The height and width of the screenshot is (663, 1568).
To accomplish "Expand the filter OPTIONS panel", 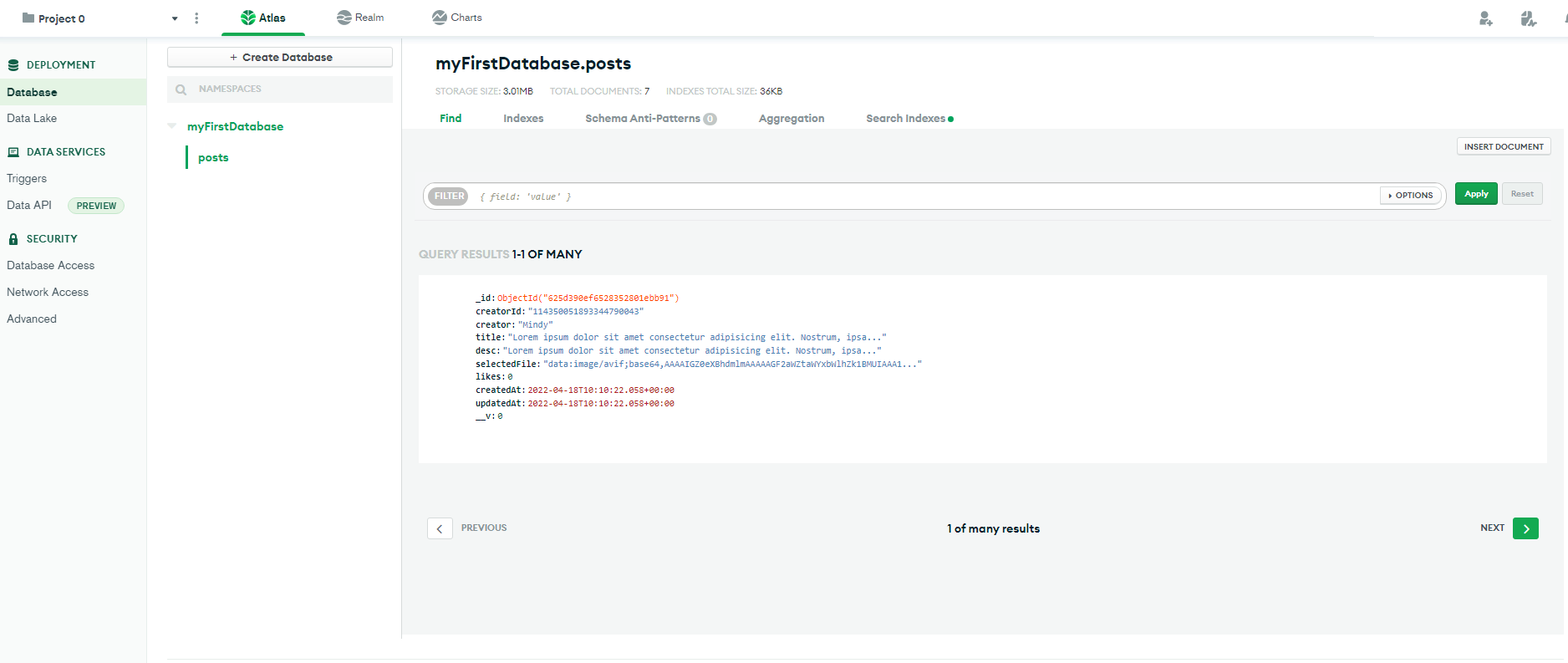I will 1410,196.
